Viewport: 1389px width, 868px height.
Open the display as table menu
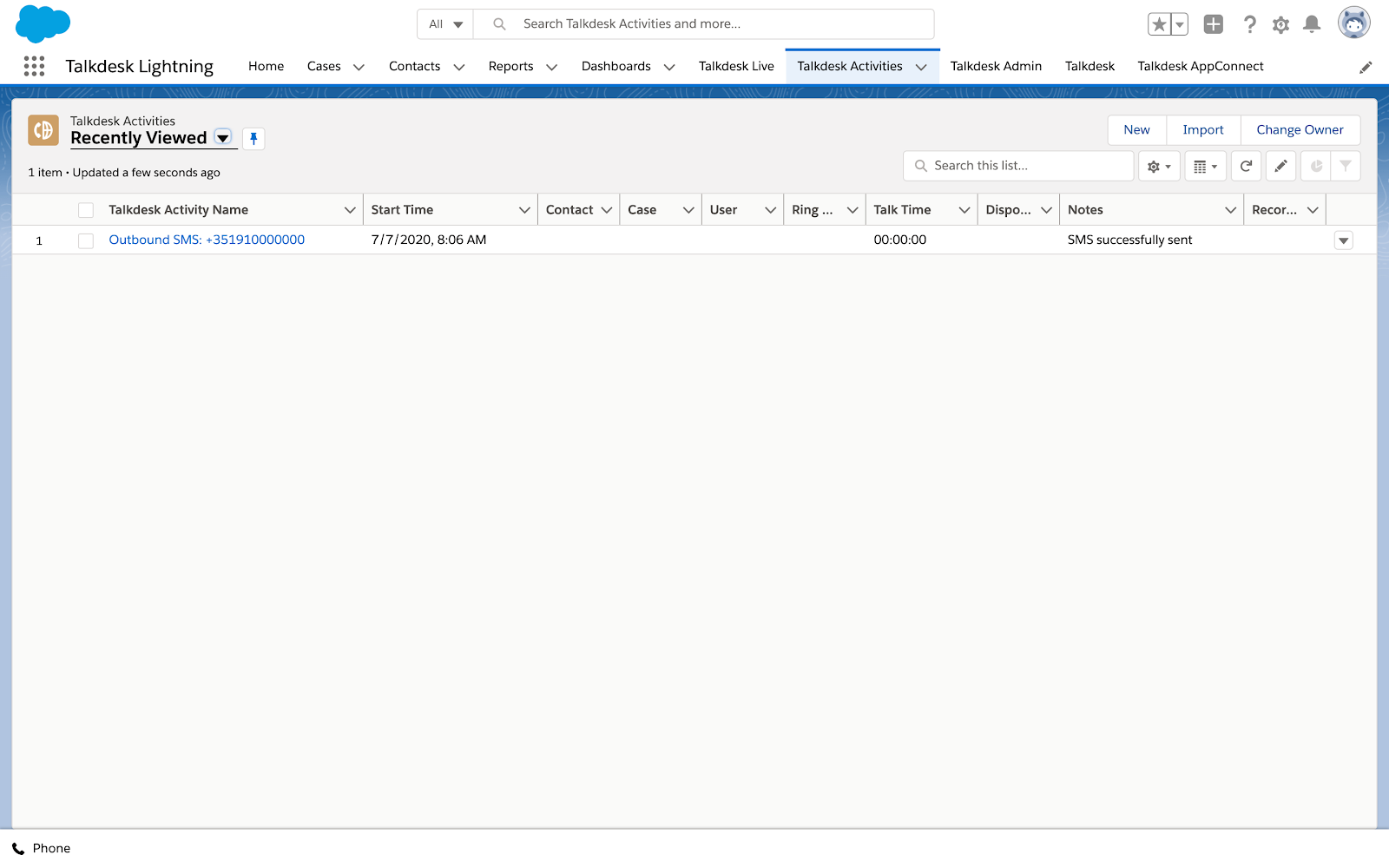click(1205, 166)
